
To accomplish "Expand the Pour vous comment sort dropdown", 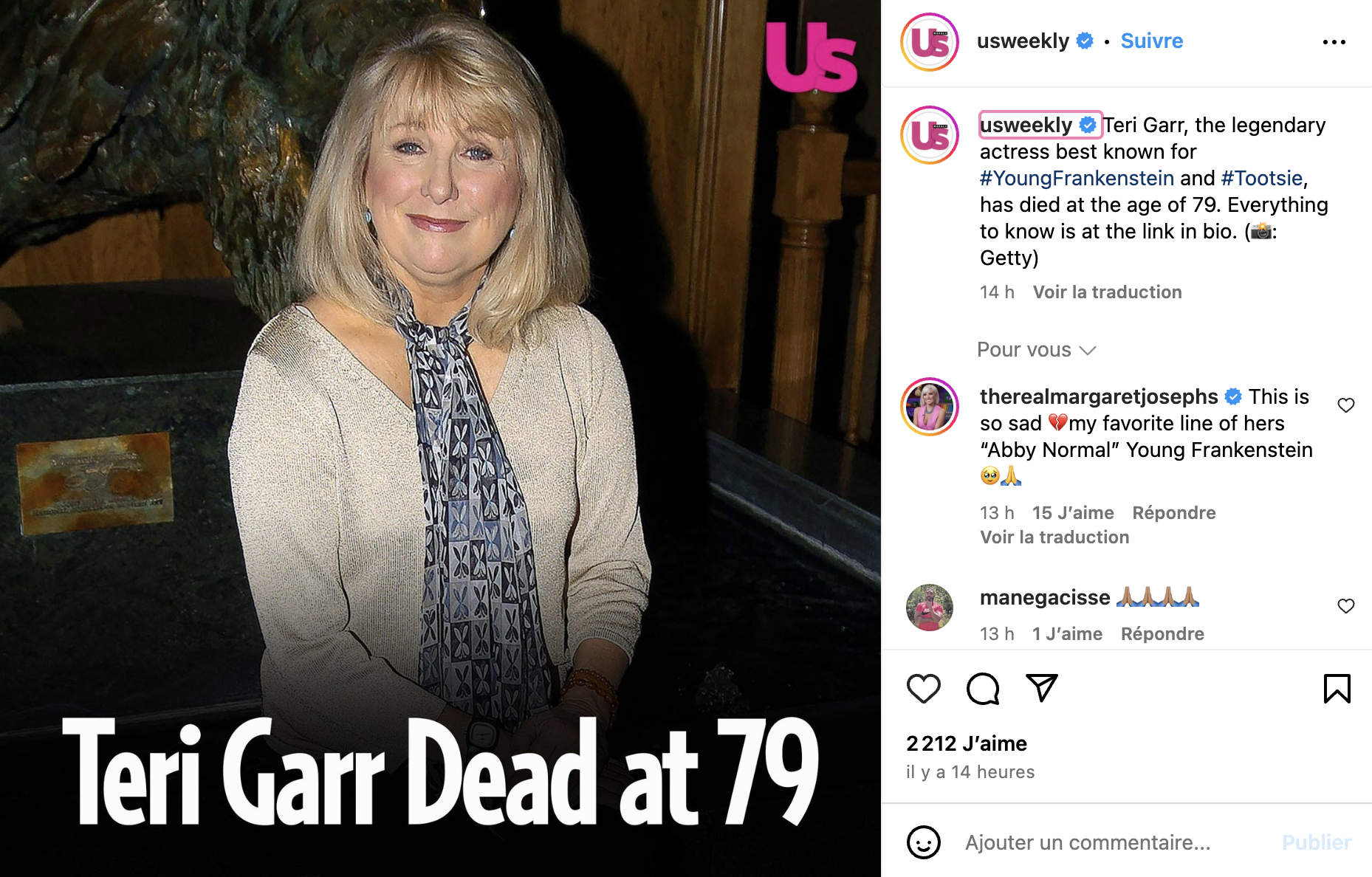I will tap(1036, 350).
